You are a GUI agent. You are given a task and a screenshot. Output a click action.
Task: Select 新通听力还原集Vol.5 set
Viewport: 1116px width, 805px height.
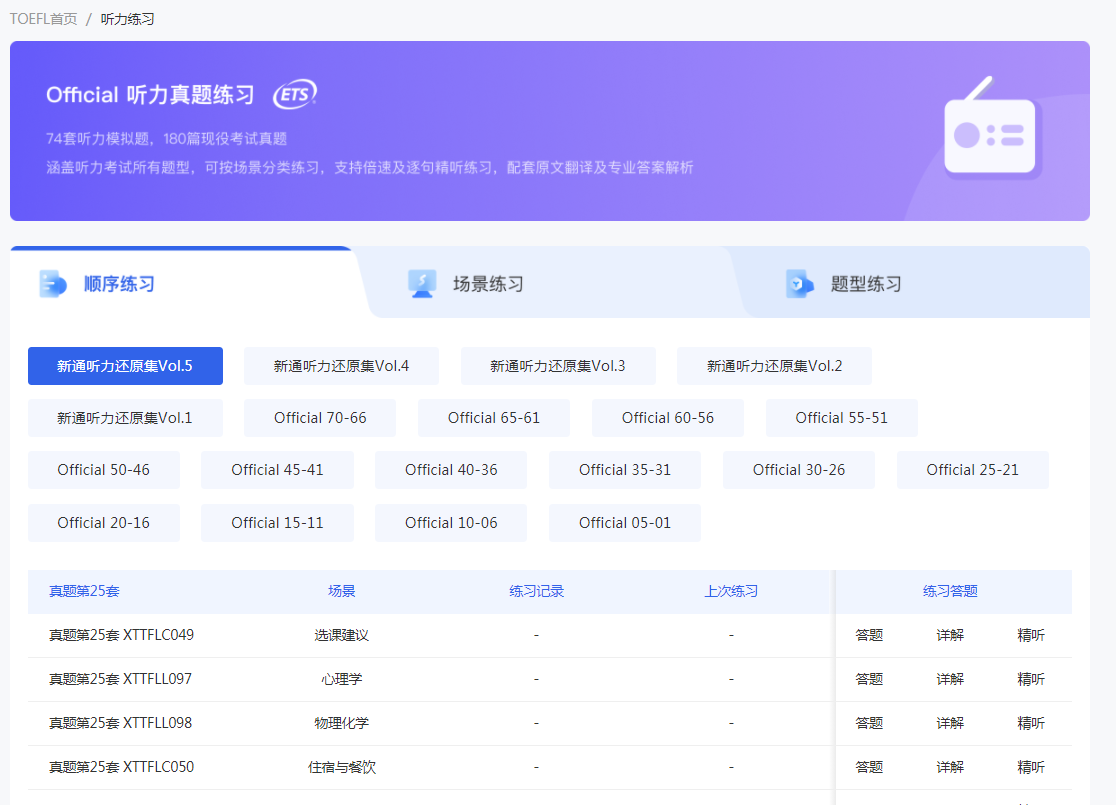click(125, 366)
